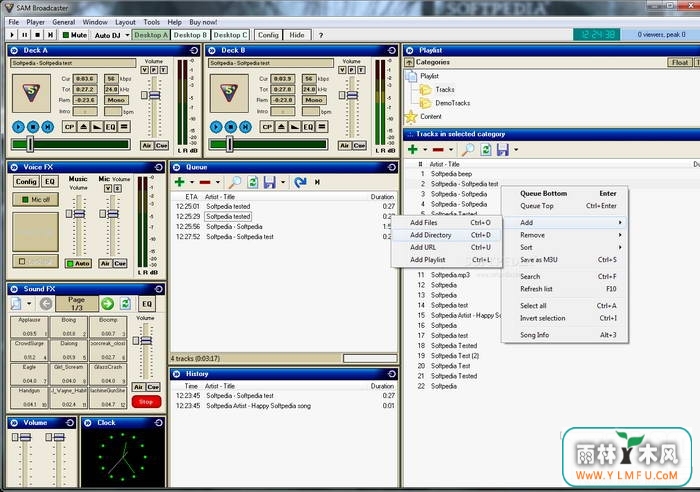Click the magnifier search icon in Queue
700x492 pixels.
point(235,182)
